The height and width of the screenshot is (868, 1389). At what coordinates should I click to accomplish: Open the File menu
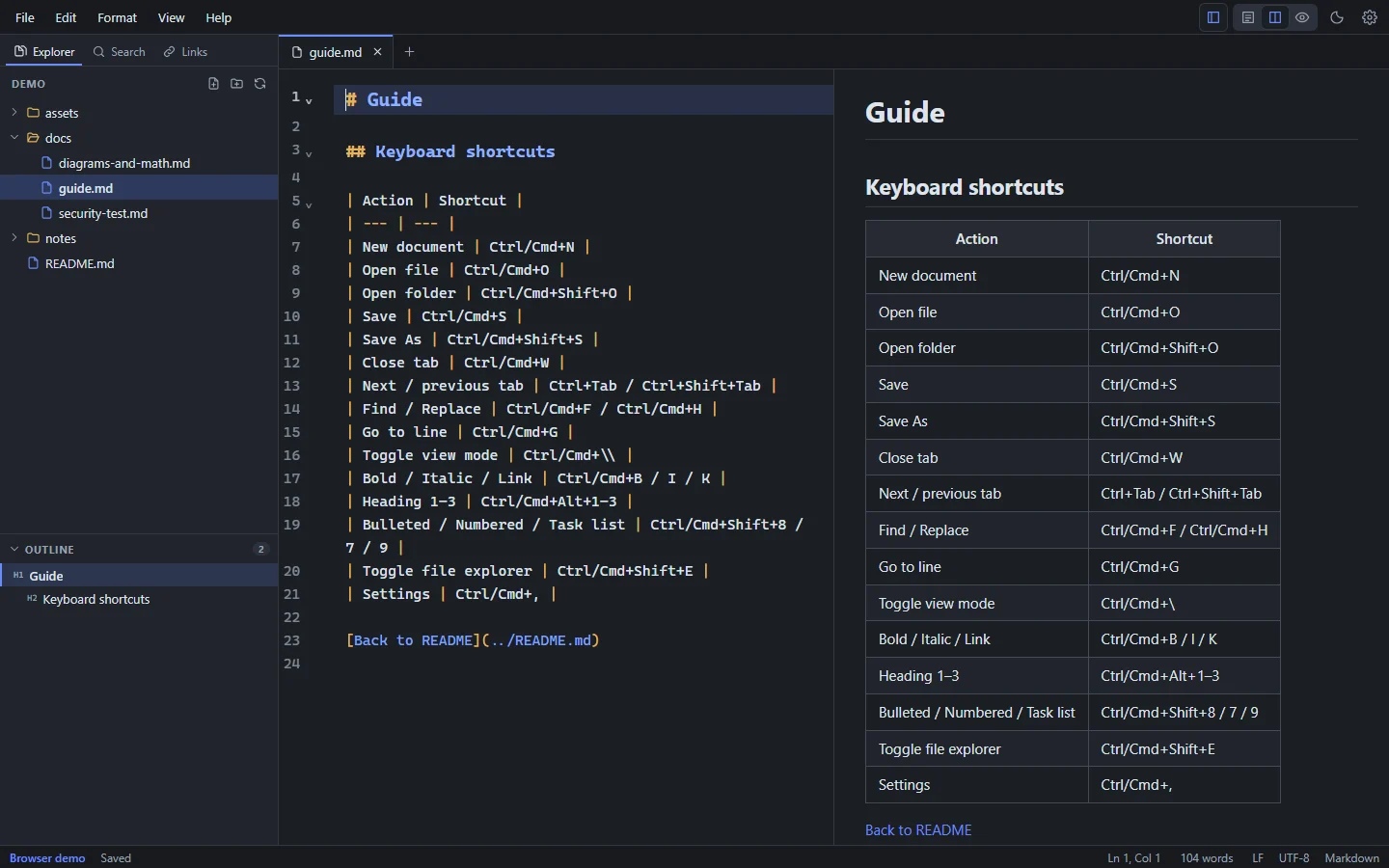coord(25,17)
